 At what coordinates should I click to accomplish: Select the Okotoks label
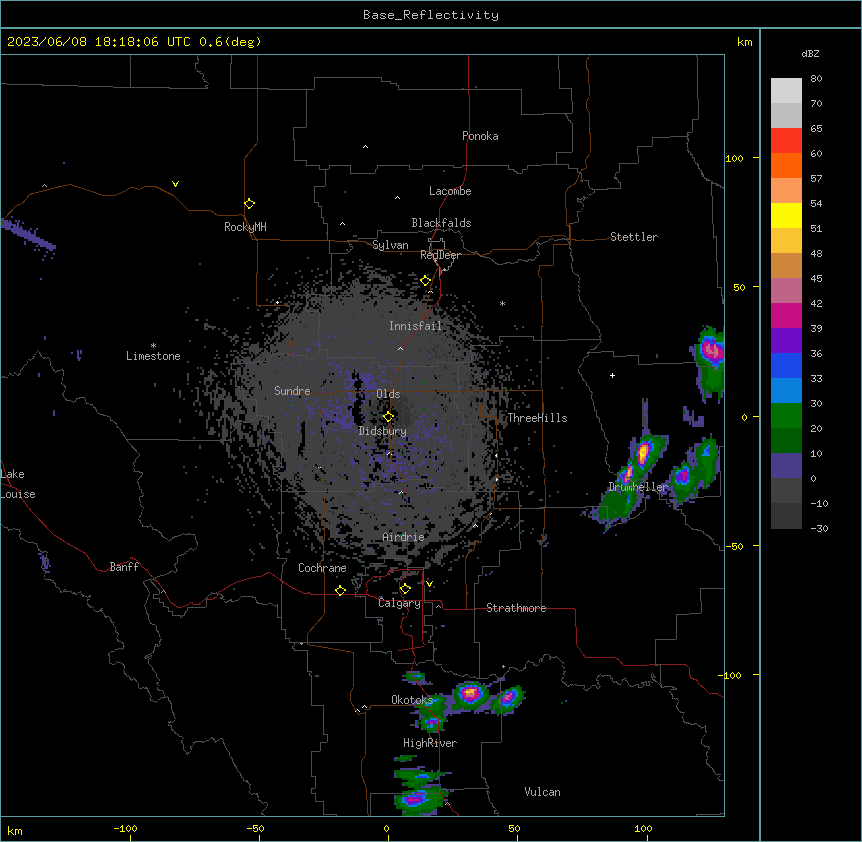pyautogui.click(x=412, y=700)
